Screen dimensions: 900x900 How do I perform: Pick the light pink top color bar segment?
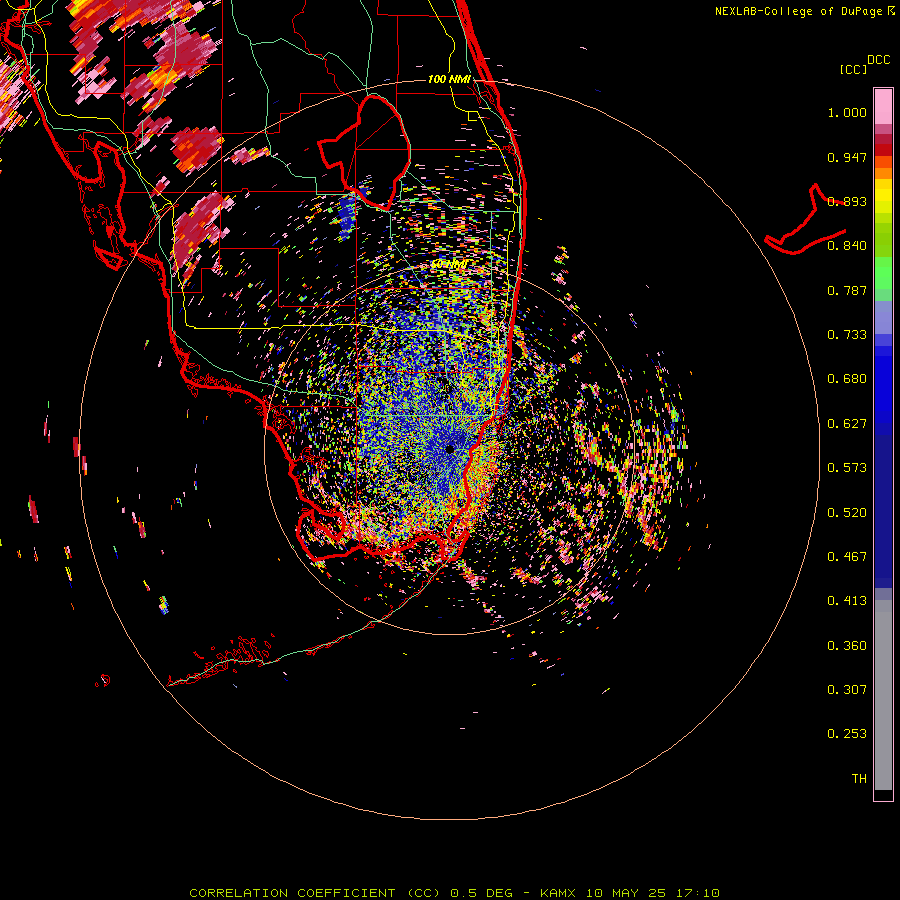point(883,106)
